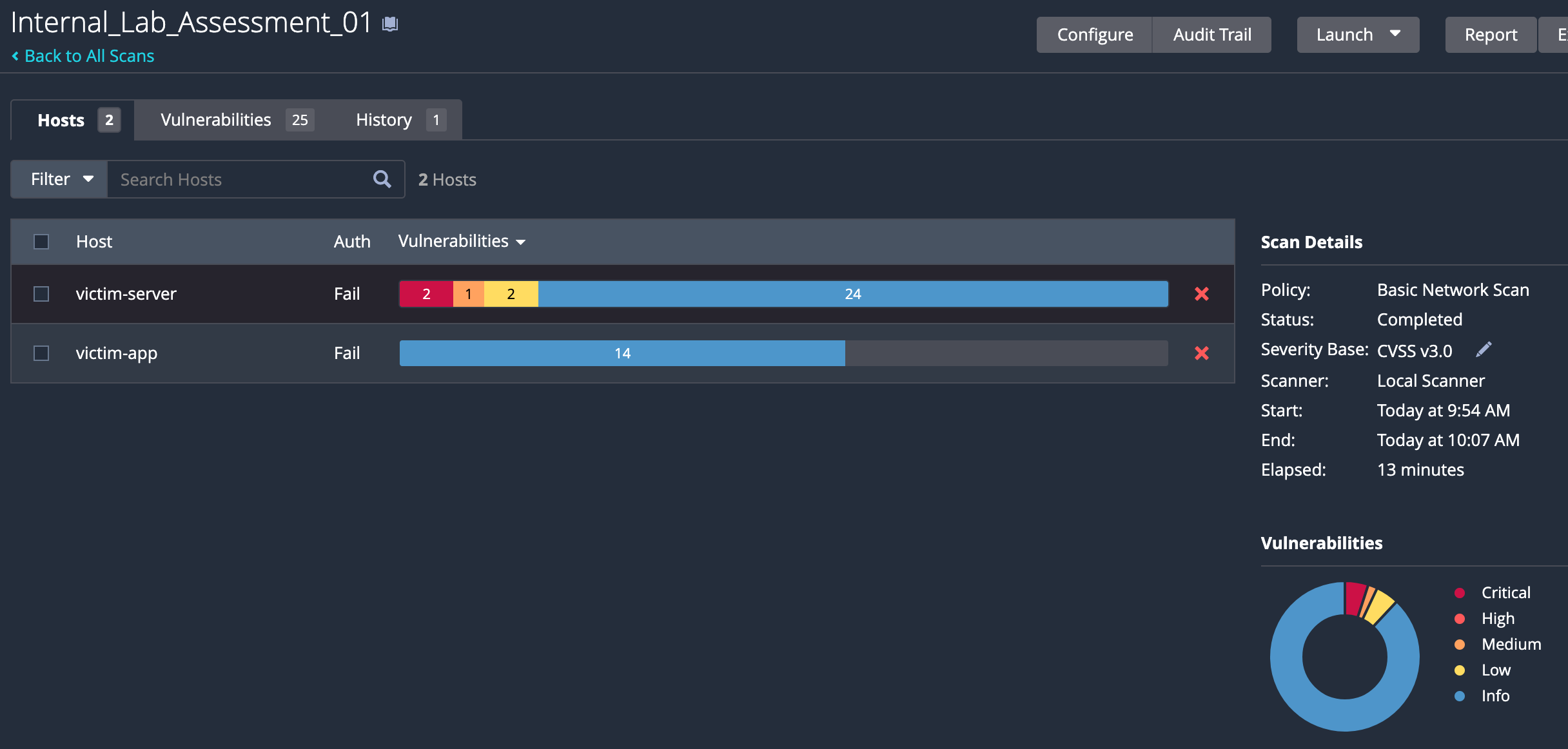The width and height of the screenshot is (1568, 749).
Task: Focus the Search Hosts input field
Action: click(239, 179)
